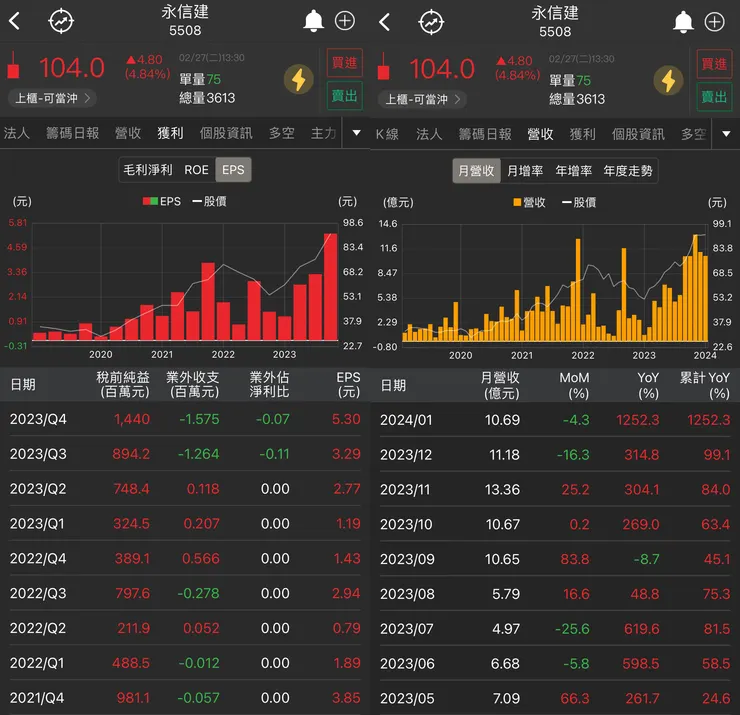Open left panel trend analysis target icon
The image size is (740, 715).
coord(61,21)
